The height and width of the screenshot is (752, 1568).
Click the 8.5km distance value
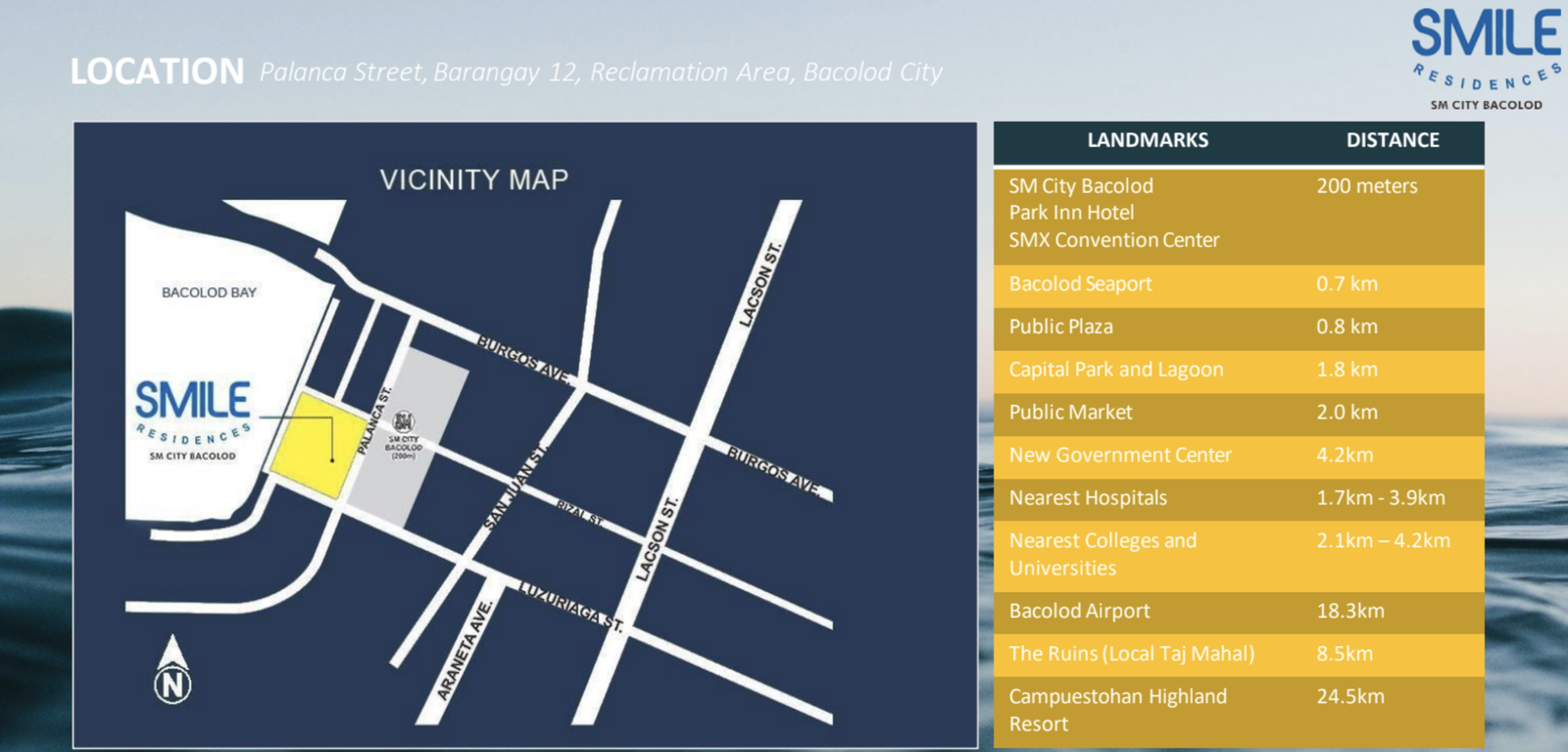[x=1345, y=654]
